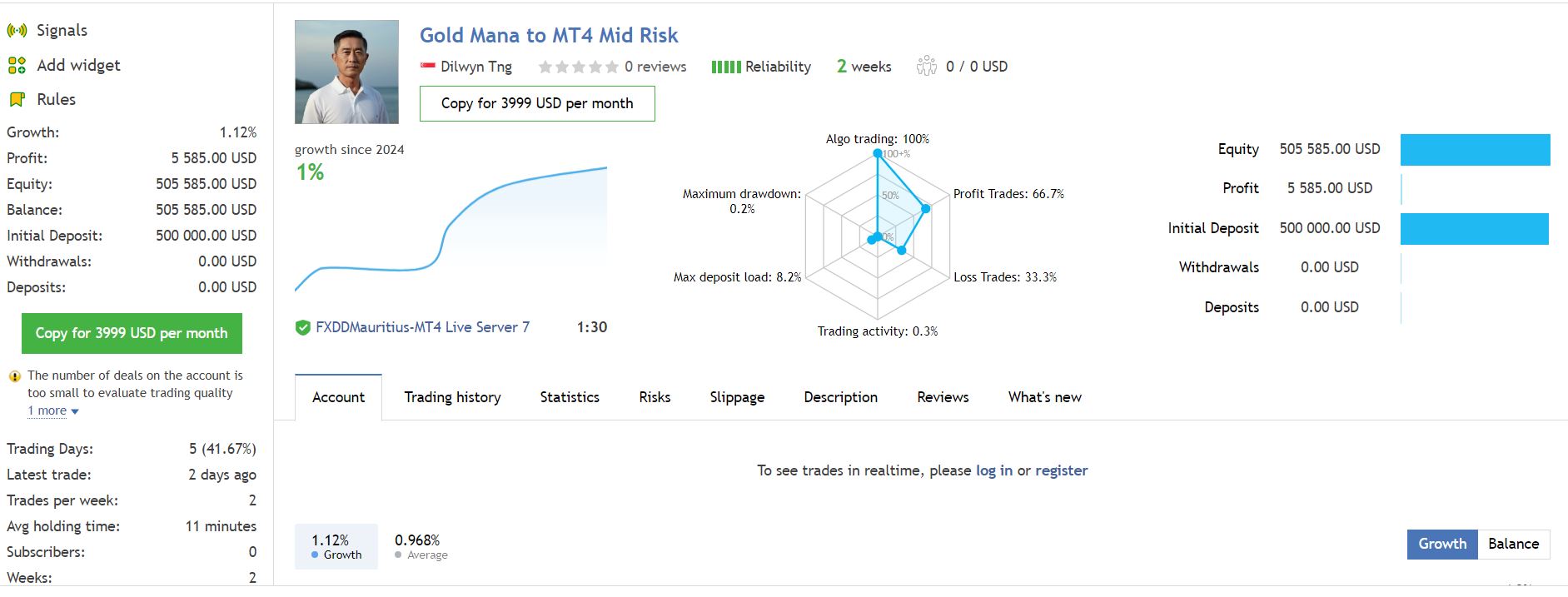
Task: Expand the '1 more' warnings dropdown
Action: [x=52, y=410]
